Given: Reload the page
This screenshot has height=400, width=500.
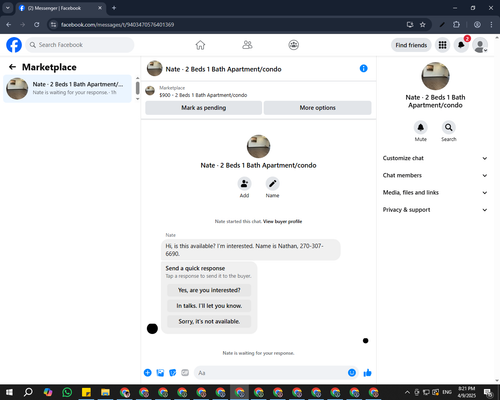Looking at the screenshot, I should click(37, 25).
